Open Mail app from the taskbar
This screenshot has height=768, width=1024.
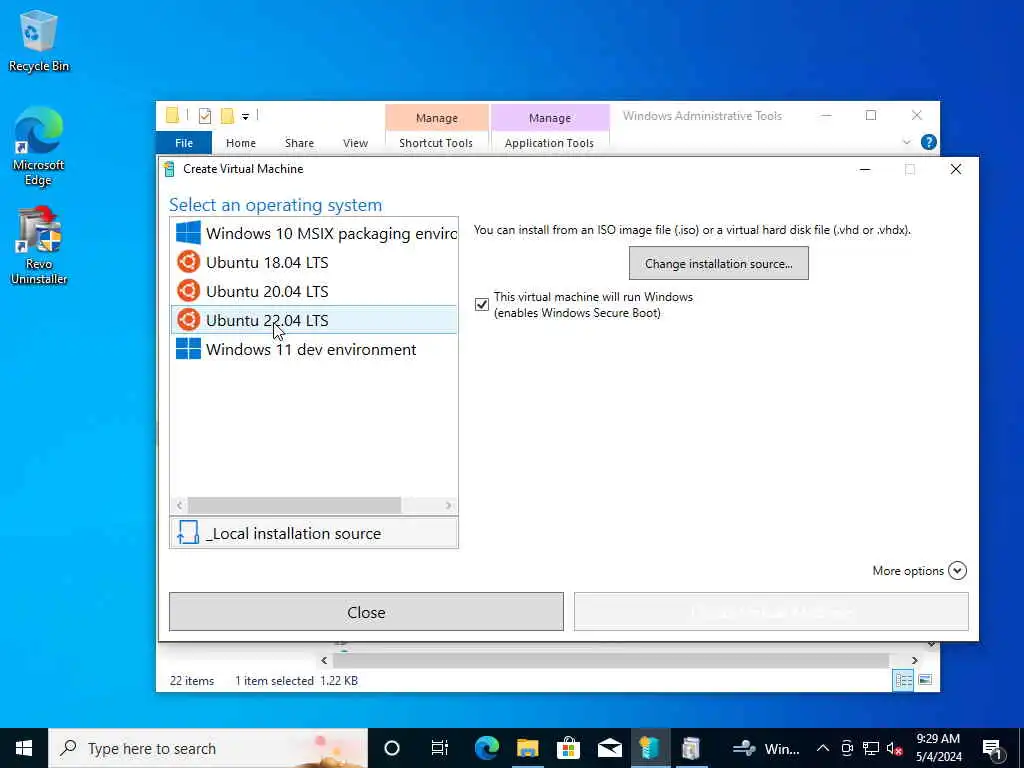[x=609, y=748]
